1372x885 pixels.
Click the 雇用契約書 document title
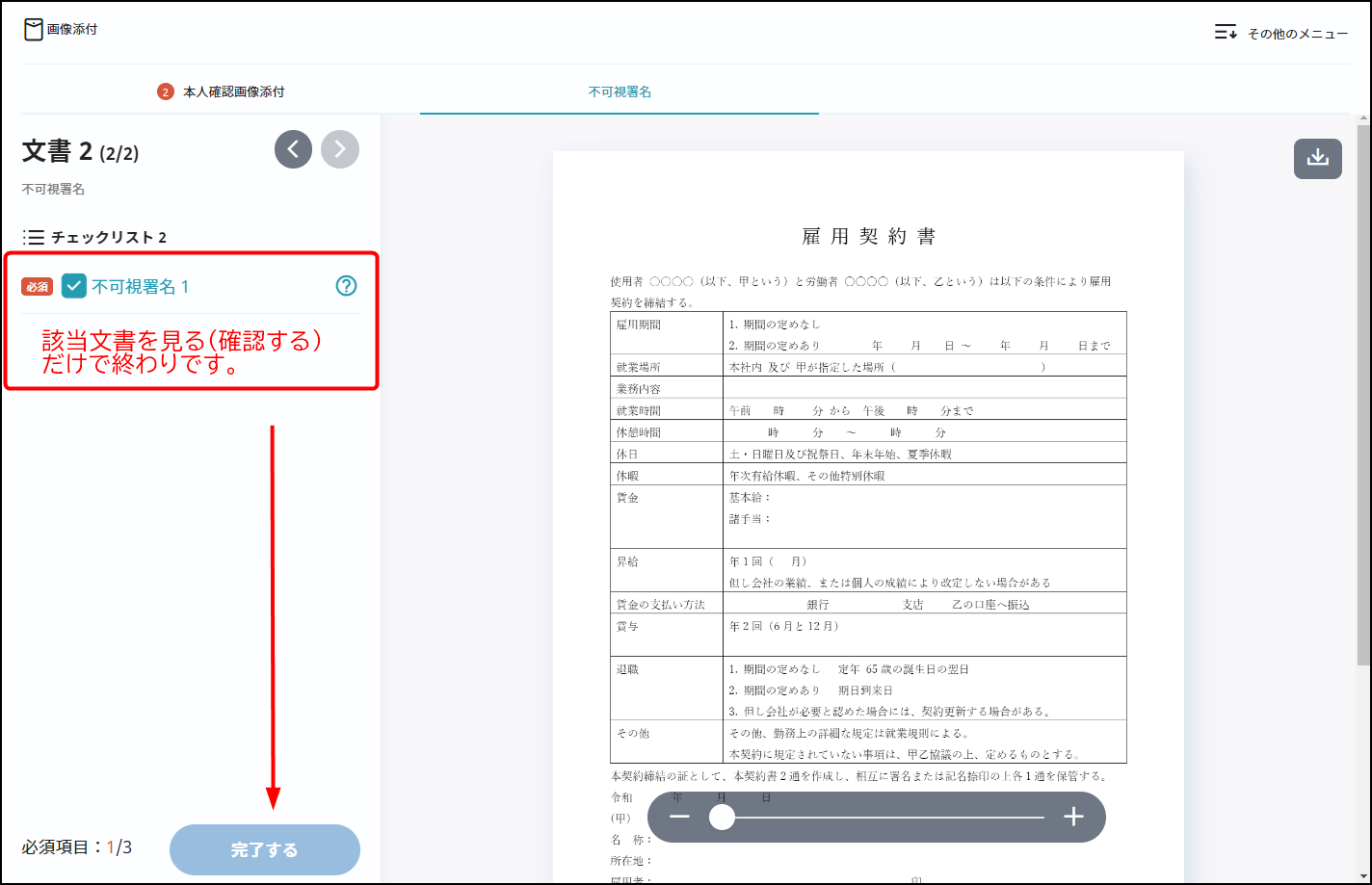[868, 237]
